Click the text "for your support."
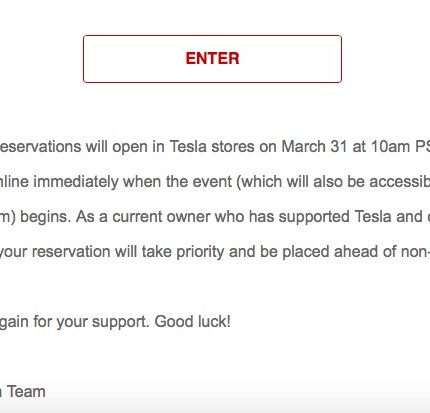Image resolution: width=430 pixels, height=413 pixels. point(91,322)
